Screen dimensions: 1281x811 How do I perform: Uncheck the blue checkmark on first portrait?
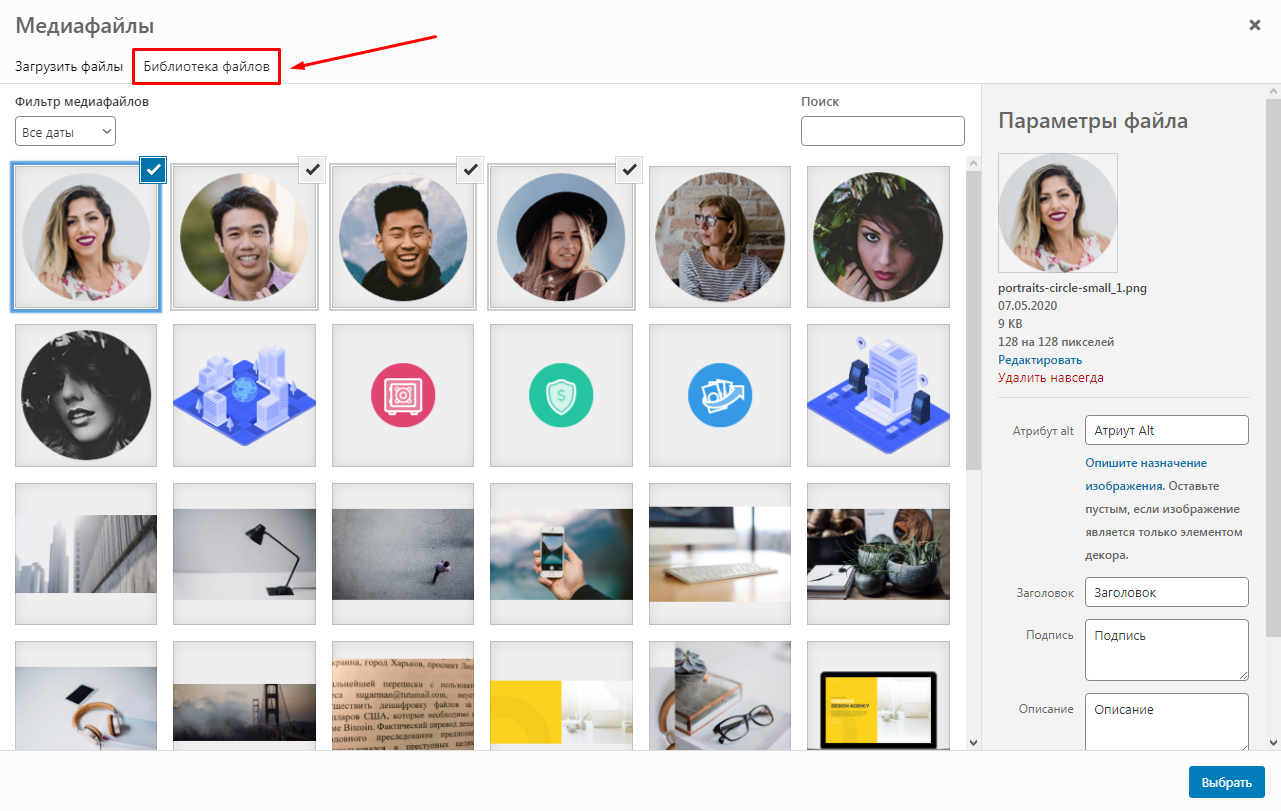[x=153, y=170]
